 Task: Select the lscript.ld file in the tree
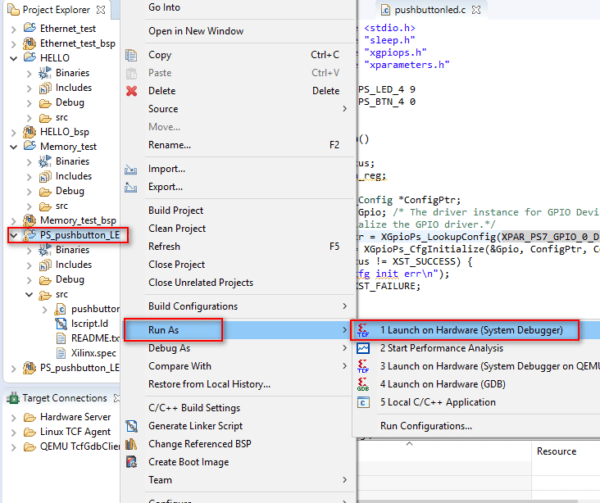[x=87, y=324]
